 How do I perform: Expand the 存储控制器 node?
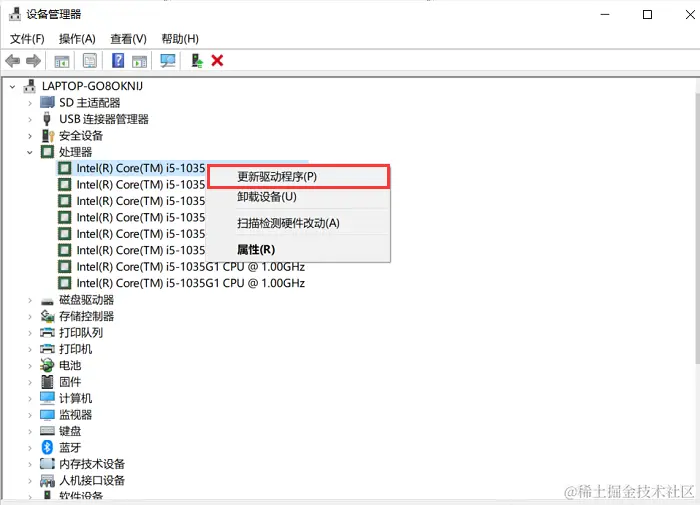pos(29,317)
